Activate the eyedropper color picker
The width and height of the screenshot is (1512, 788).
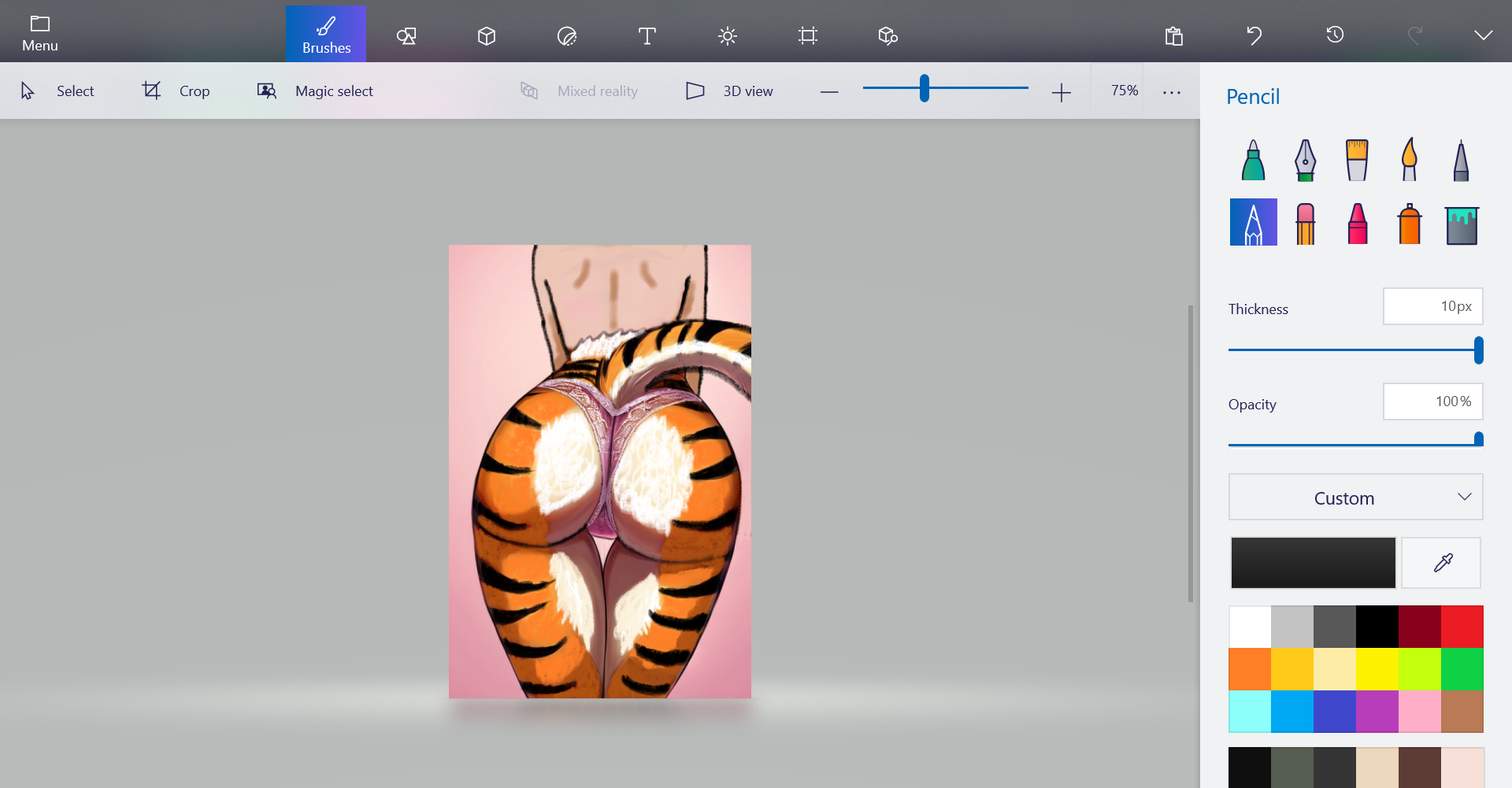[1442, 563]
